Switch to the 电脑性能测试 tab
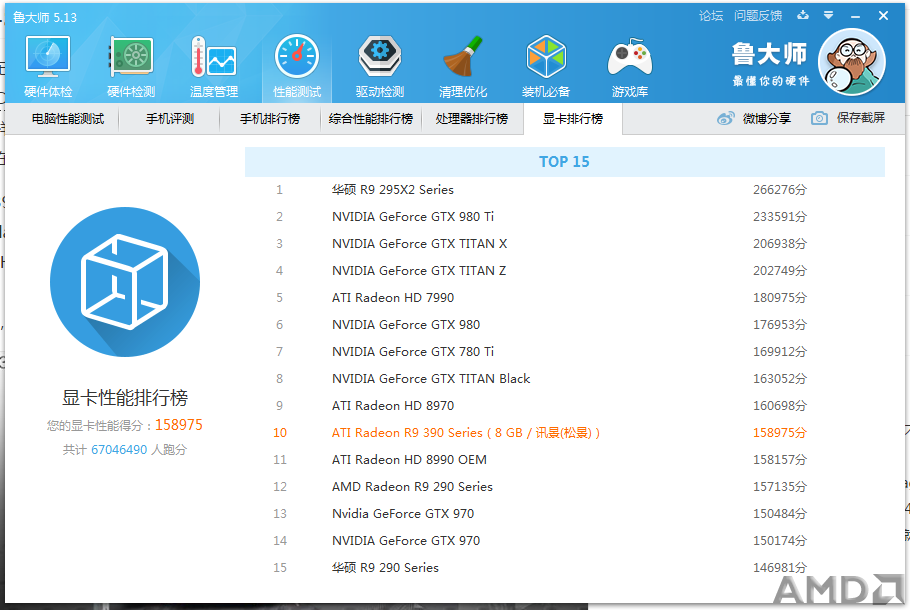Image resolution: width=910 pixels, height=610 pixels. coord(68,119)
